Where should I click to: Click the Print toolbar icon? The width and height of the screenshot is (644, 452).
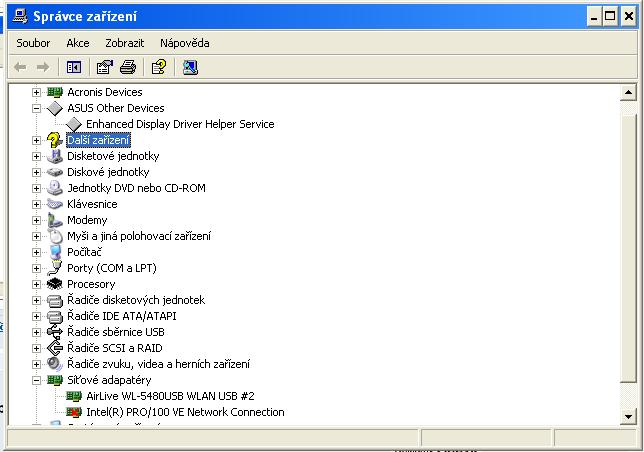pos(128,67)
